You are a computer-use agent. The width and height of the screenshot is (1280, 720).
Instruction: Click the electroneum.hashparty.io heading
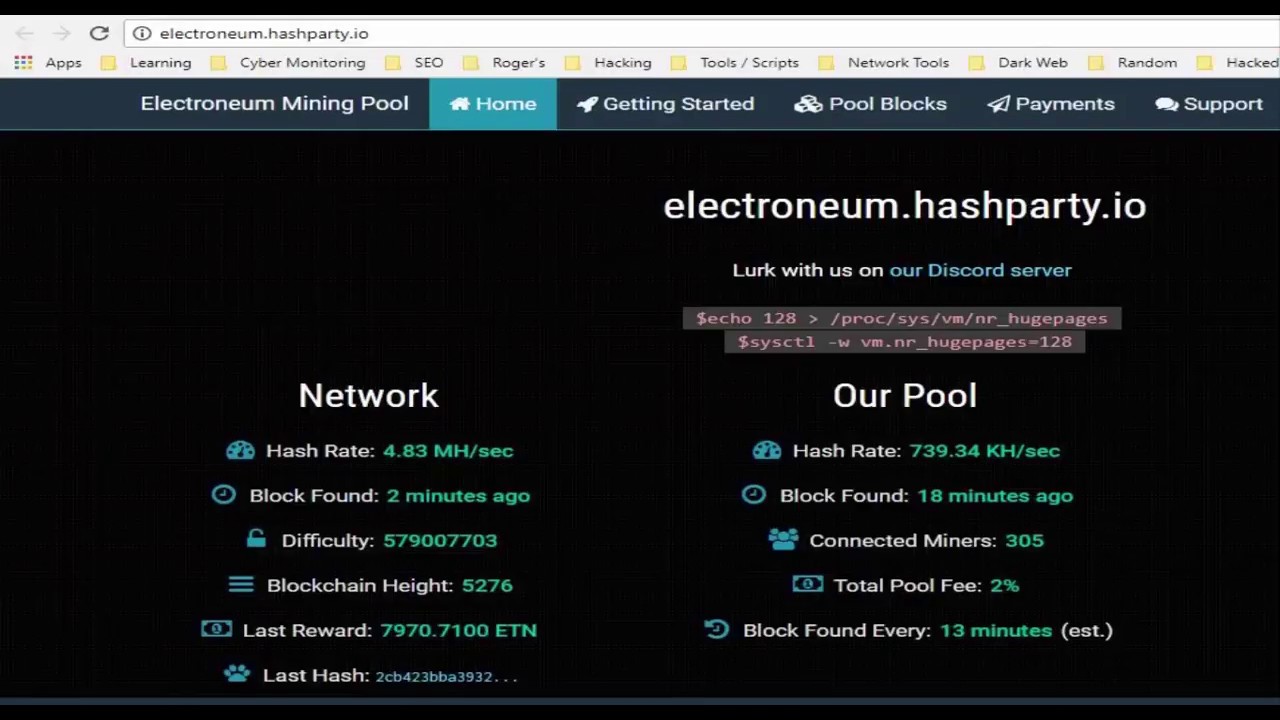point(904,205)
